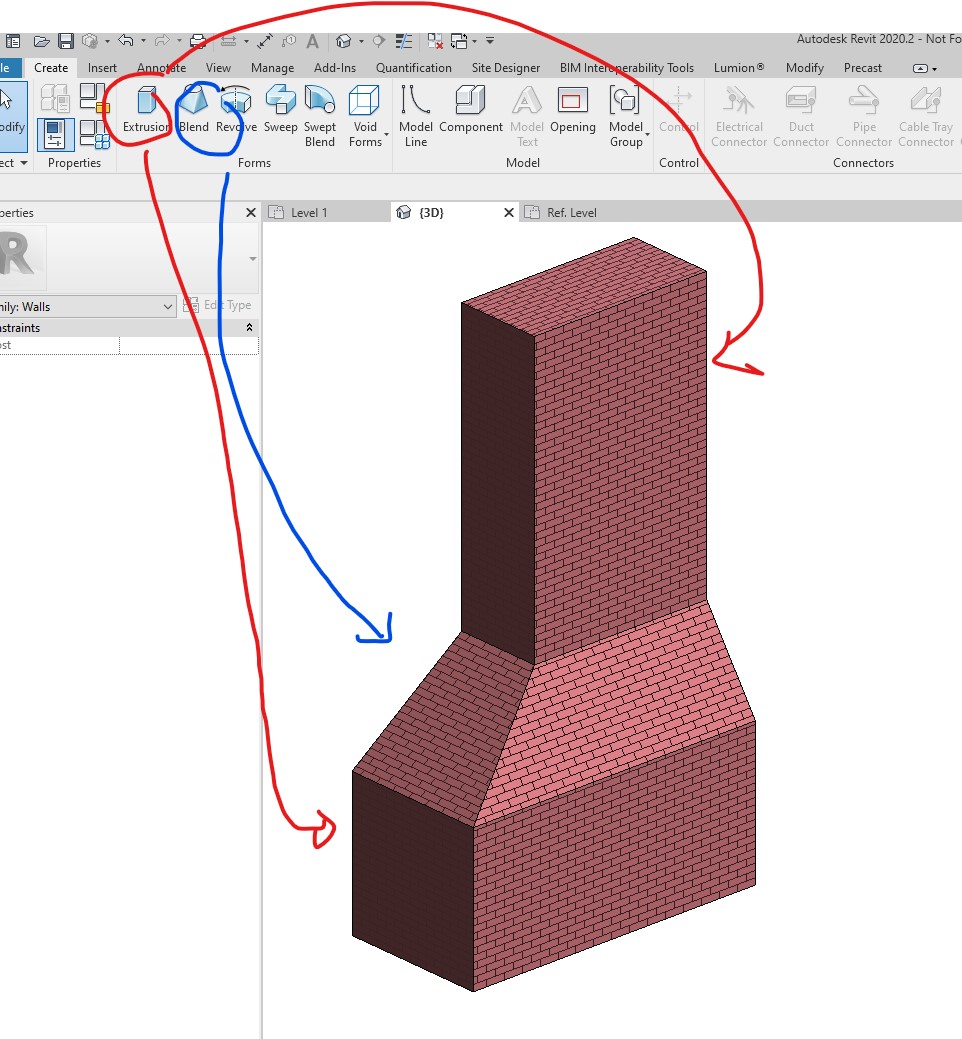Open the Quantification ribbon tab
The image size is (962, 1039).
[413, 68]
